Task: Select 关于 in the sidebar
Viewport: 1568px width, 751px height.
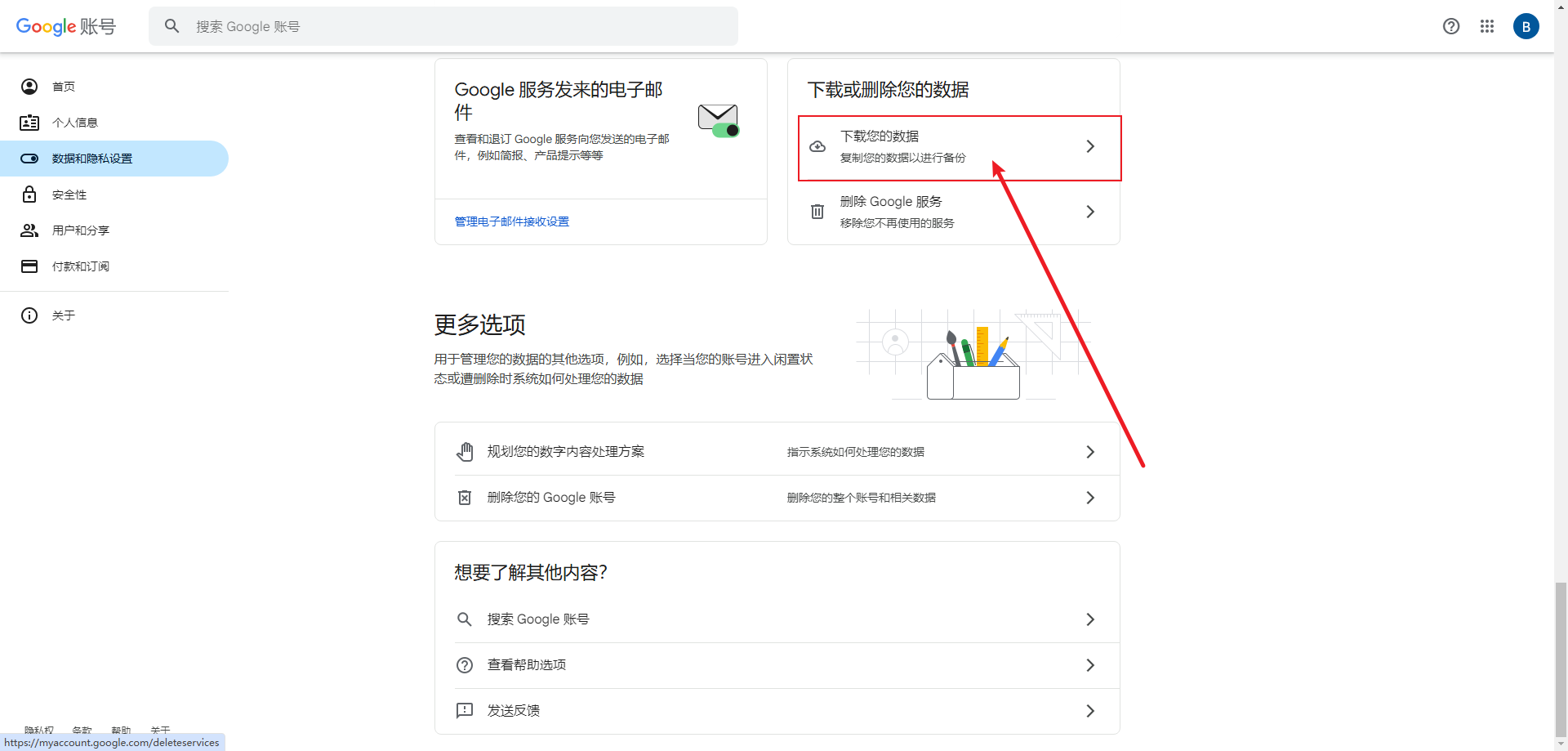Action: pyautogui.click(x=114, y=315)
